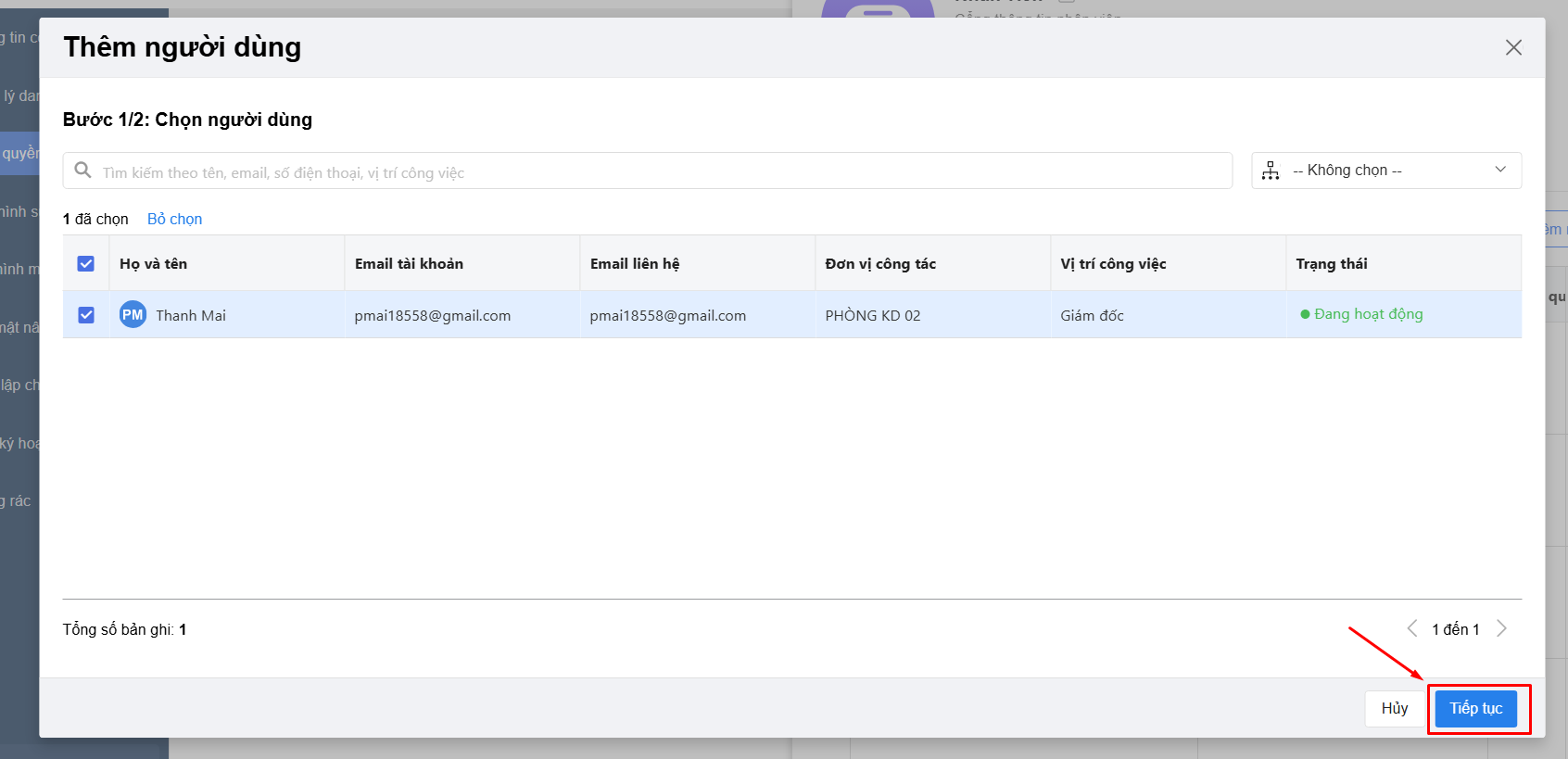
Task: Click the "Họ và tên" column header
Action: click(x=154, y=264)
